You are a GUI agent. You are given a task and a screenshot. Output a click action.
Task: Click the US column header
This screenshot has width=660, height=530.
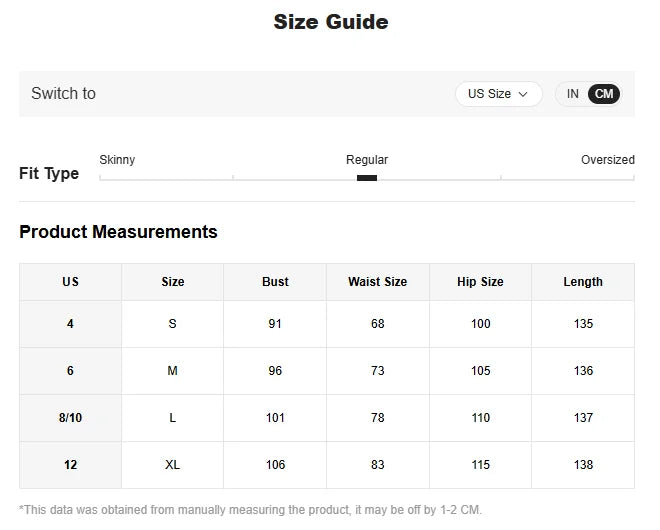(70, 282)
